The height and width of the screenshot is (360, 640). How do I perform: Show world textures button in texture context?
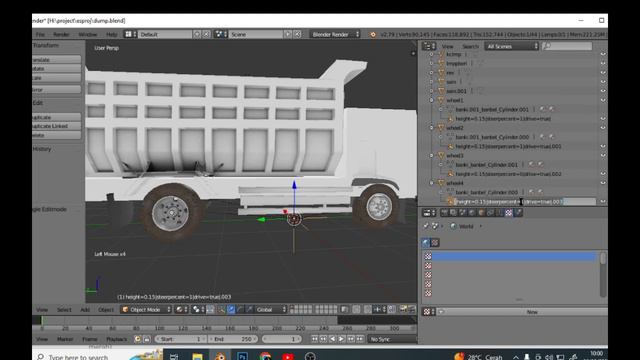426,243
